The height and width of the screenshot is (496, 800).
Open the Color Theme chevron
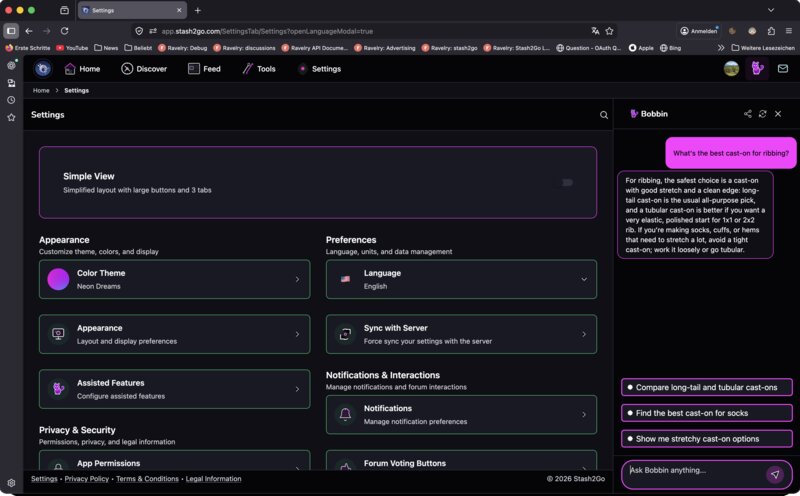(x=297, y=280)
